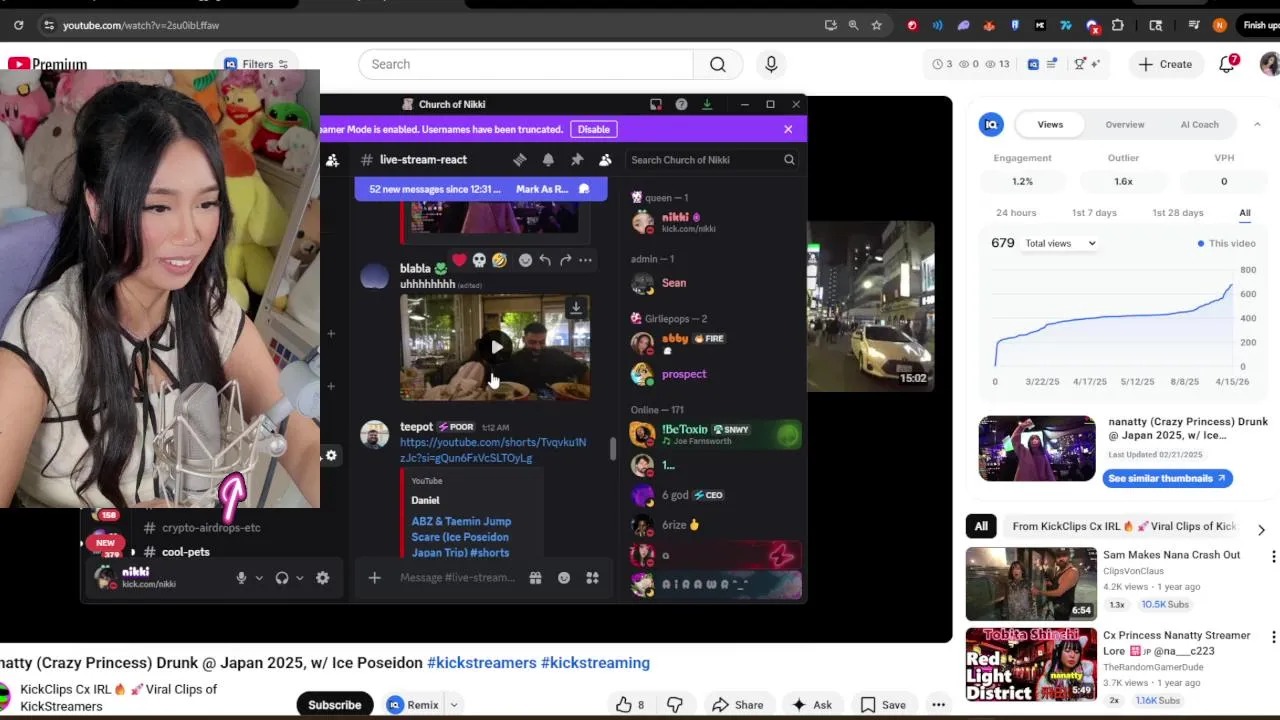Open options for Sam Makes Nana Crash Out
The width and height of the screenshot is (1280, 720).
tap(1273, 556)
